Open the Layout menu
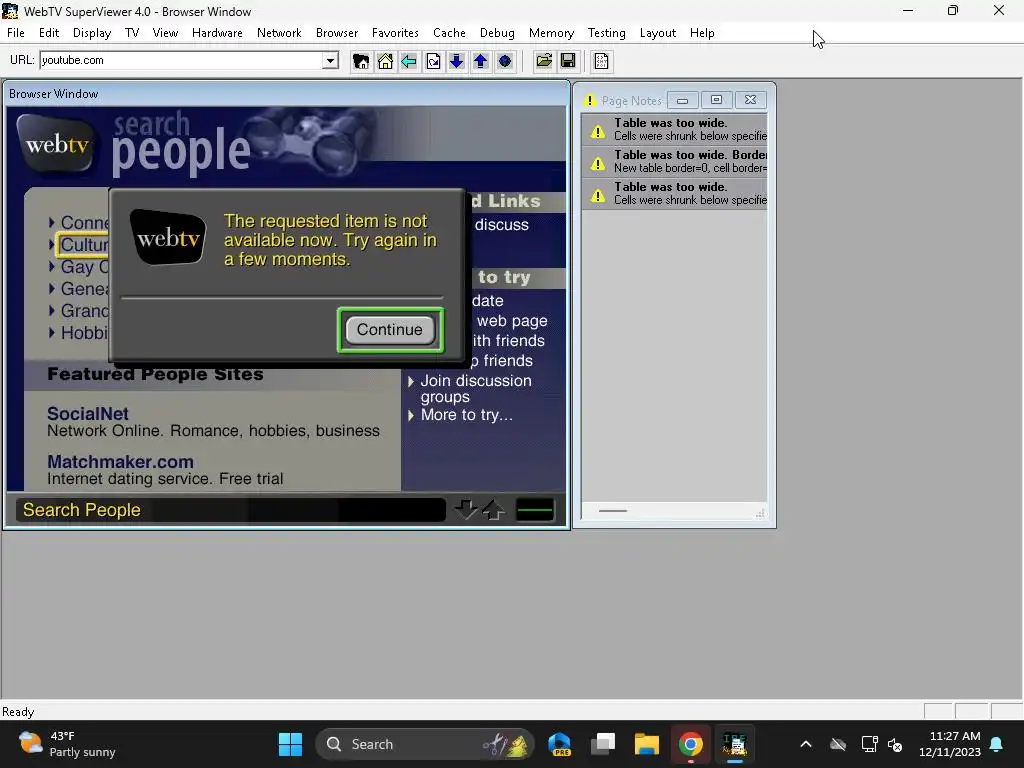The height and width of the screenshot is (768, 1024). click(658, 33)
